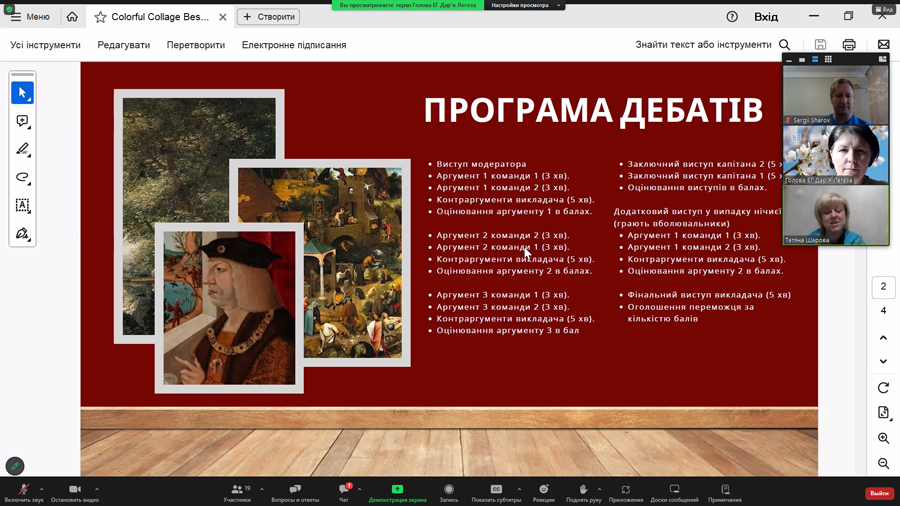Viewport: 900px width, 506px height.
Task: Open Zoom Reactions (Реакции)
Action: point(544,493)
